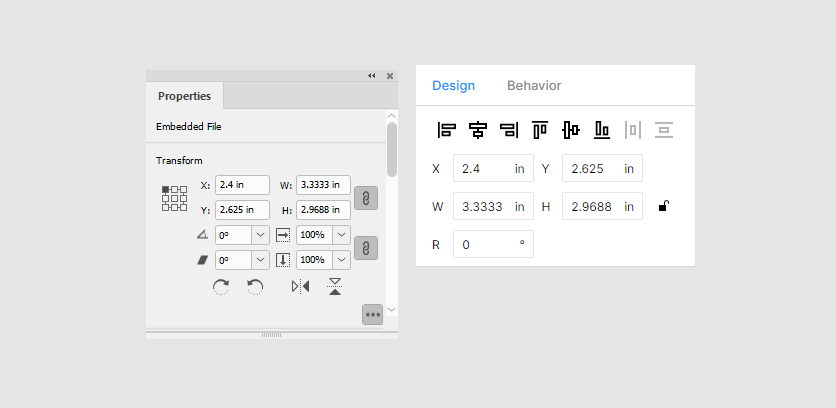Screen dimensions: 836x408
Task: Close the Properties panel
Action: click(x=390, y=76)
